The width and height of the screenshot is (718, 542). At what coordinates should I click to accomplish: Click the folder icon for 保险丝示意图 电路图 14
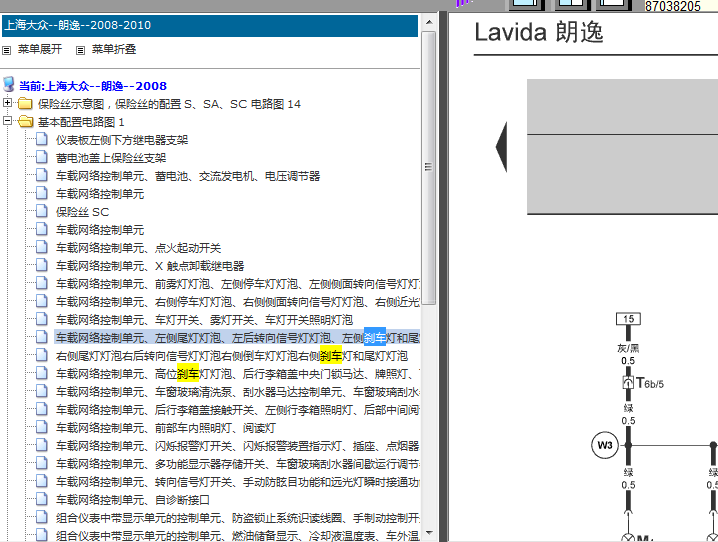25,104
